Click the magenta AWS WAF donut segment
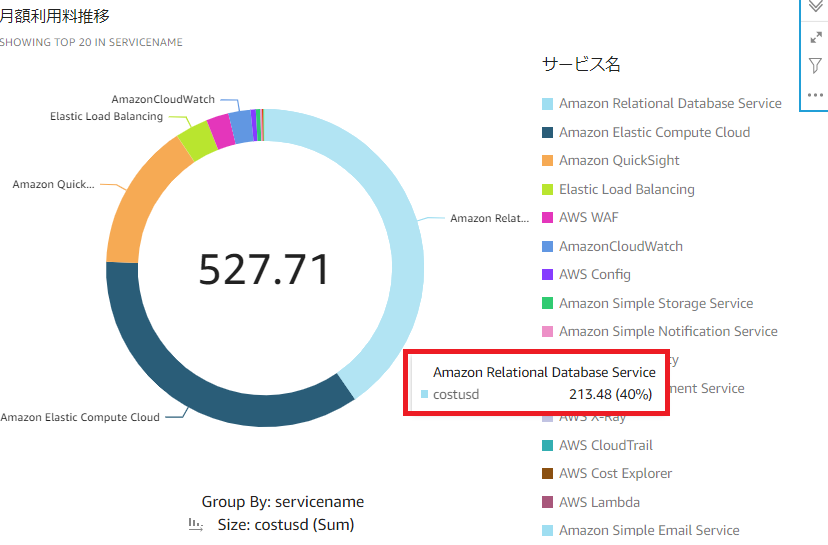This screenshot has width=828, height=545. [x=221, y=131]
